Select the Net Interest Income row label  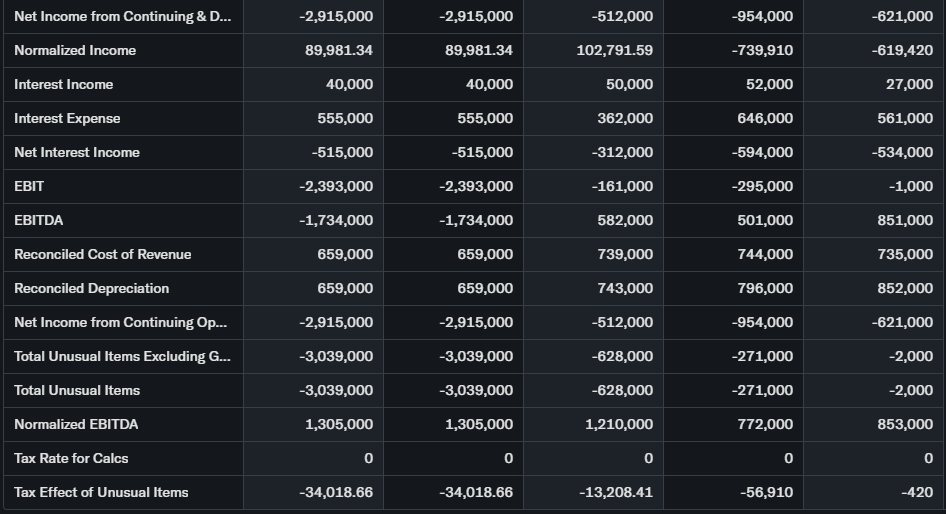coord(77,152)
